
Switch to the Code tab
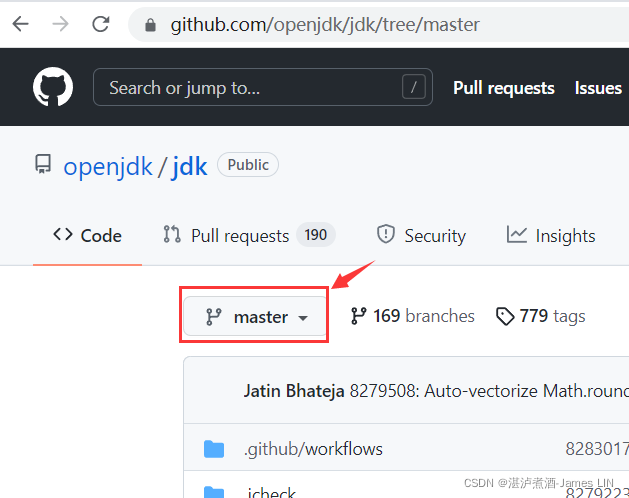tap(87, 236)
